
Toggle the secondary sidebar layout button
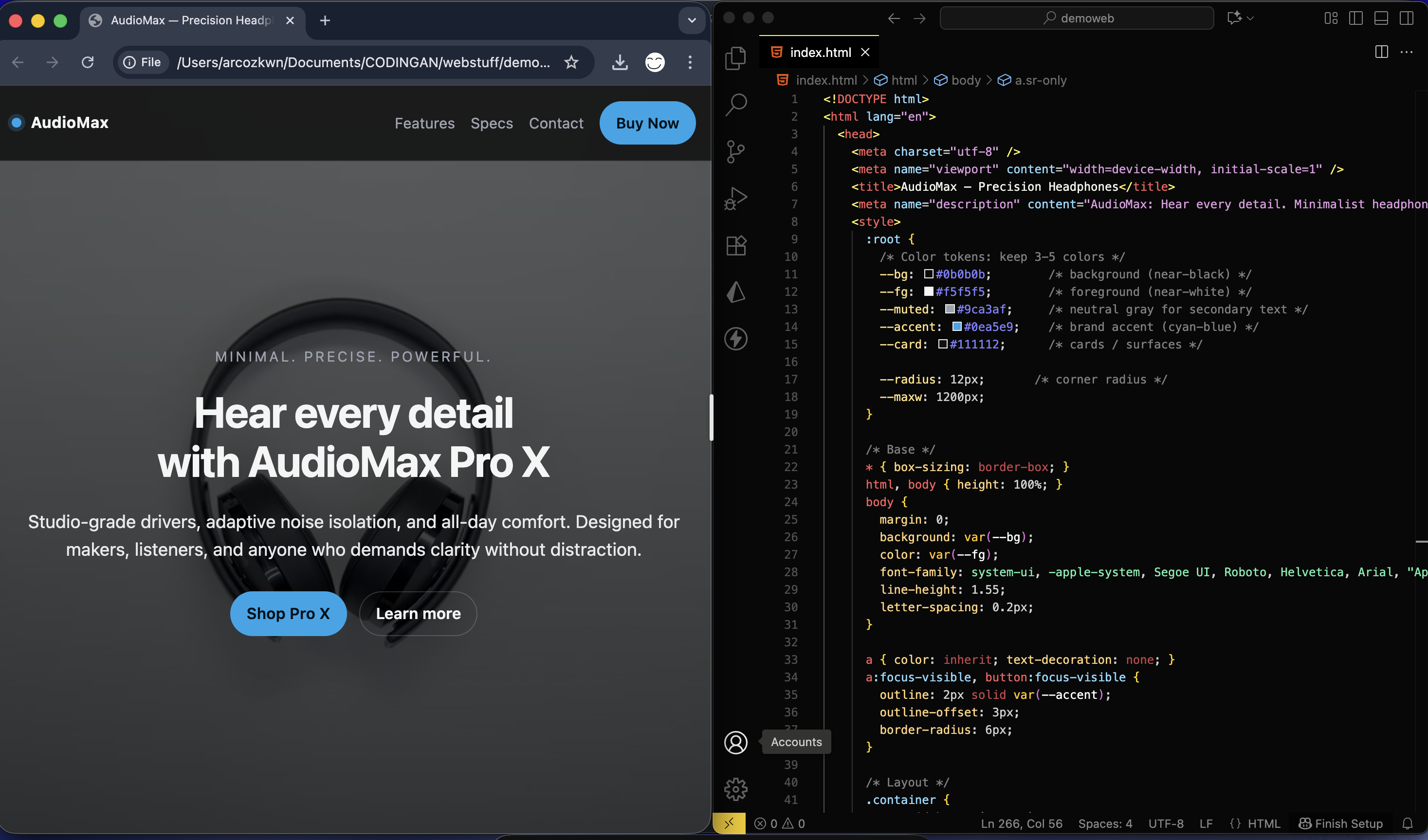coord(1406,18)
